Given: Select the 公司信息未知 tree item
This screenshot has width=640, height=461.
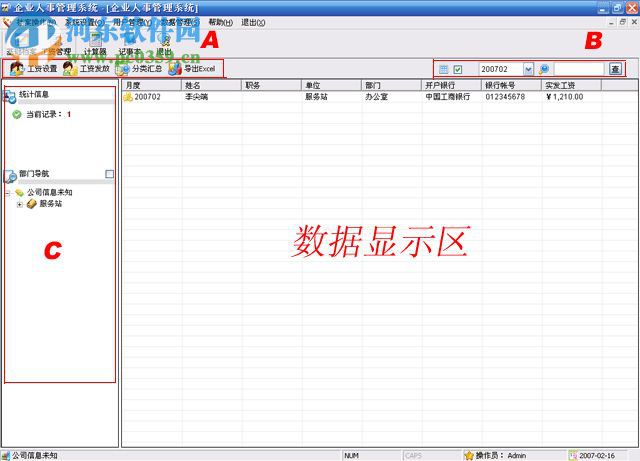Looking at the screenshot, I should tap(50, 192).
